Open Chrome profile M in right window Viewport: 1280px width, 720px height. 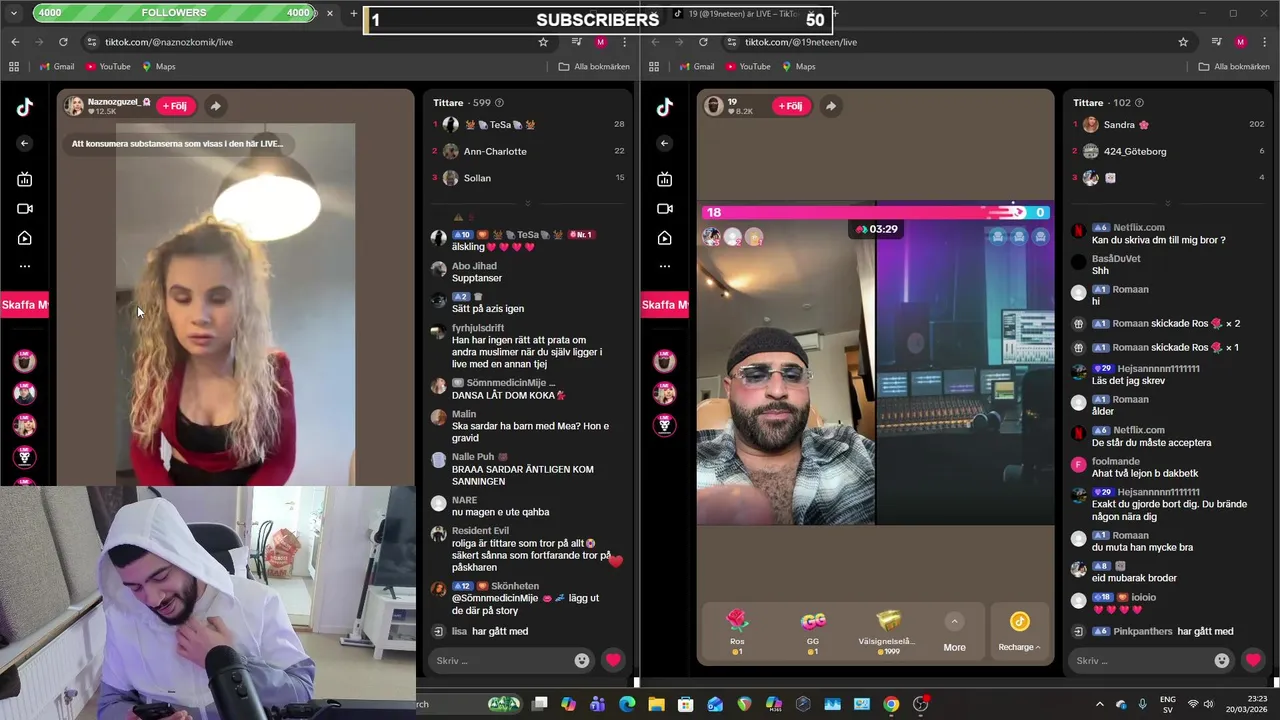1240,42
